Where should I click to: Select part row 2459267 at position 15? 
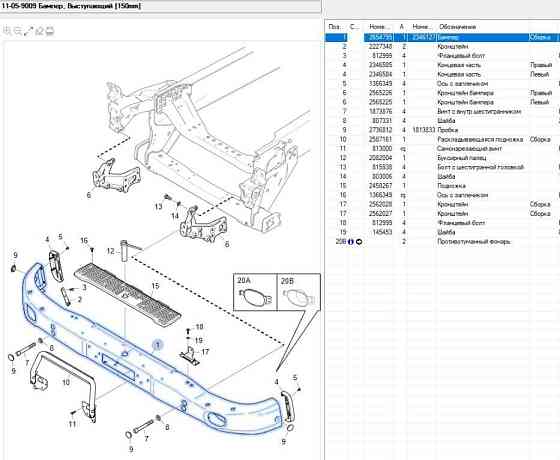tap(442, 186)
